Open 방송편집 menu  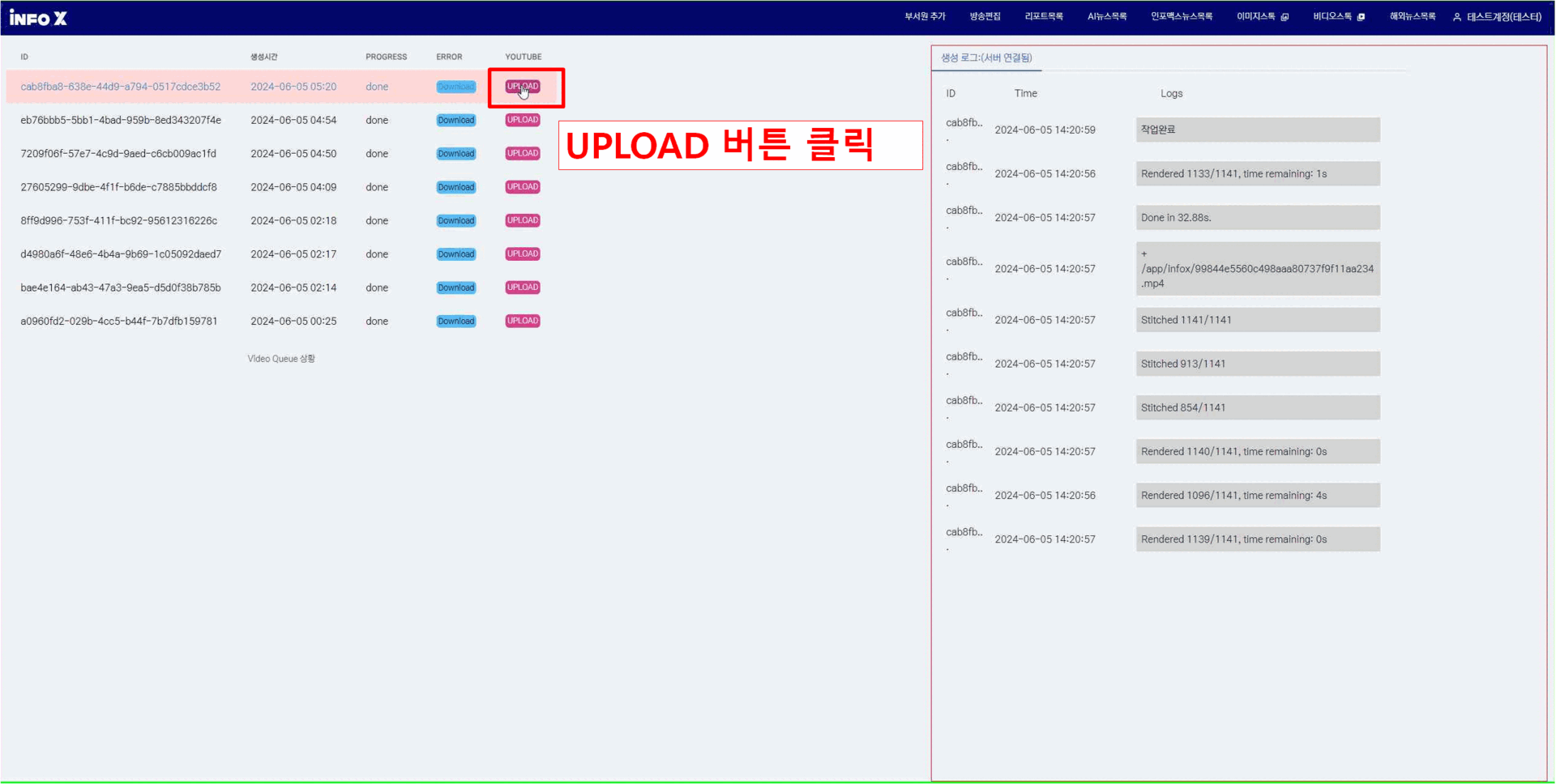985,16
